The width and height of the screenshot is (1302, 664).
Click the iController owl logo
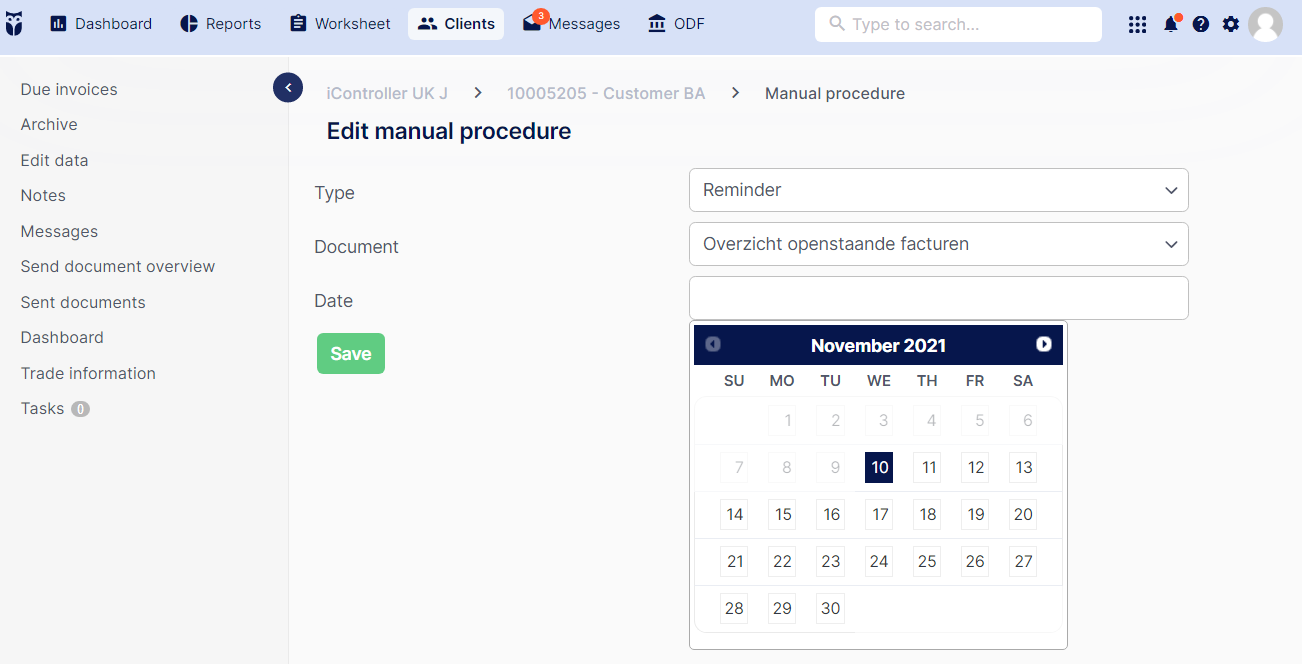(x=14, y=24)
